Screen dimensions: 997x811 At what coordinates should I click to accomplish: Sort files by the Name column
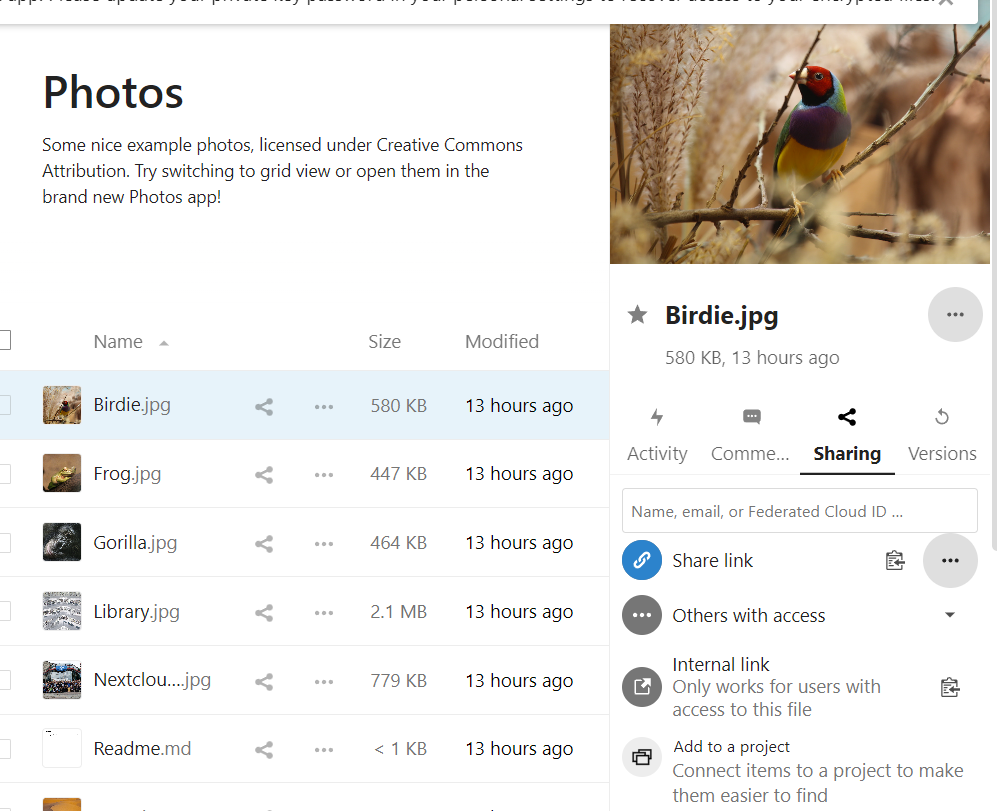pos(118,342)
